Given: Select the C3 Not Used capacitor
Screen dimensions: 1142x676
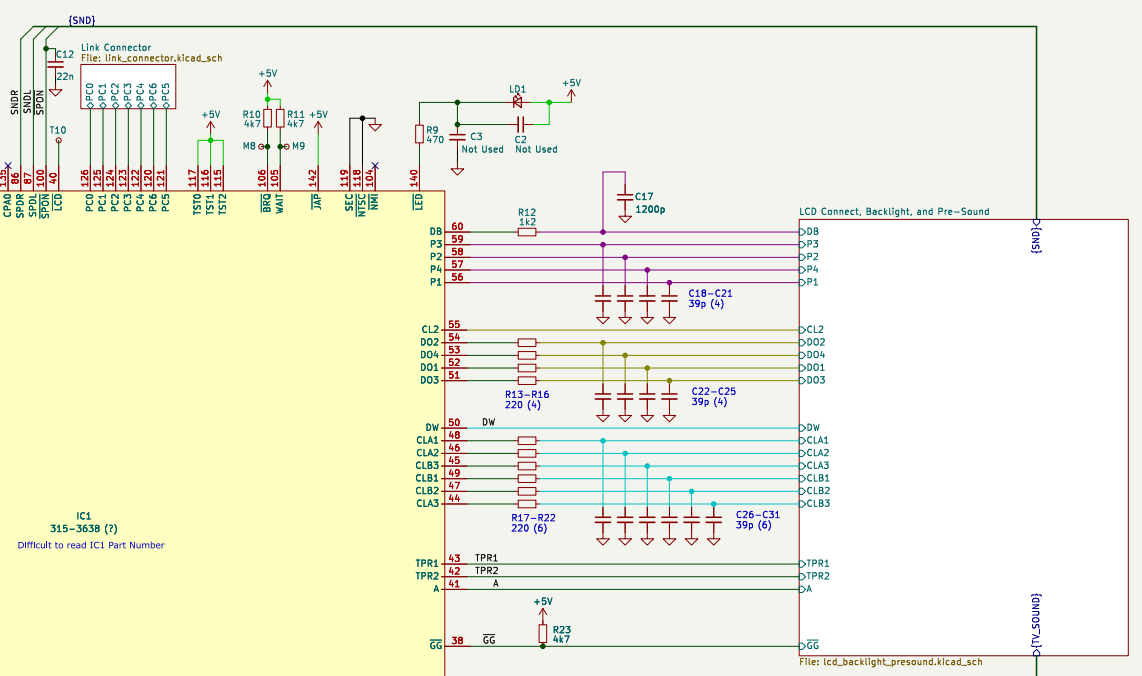Looking at the screenshot, I should tap(458, 136).
